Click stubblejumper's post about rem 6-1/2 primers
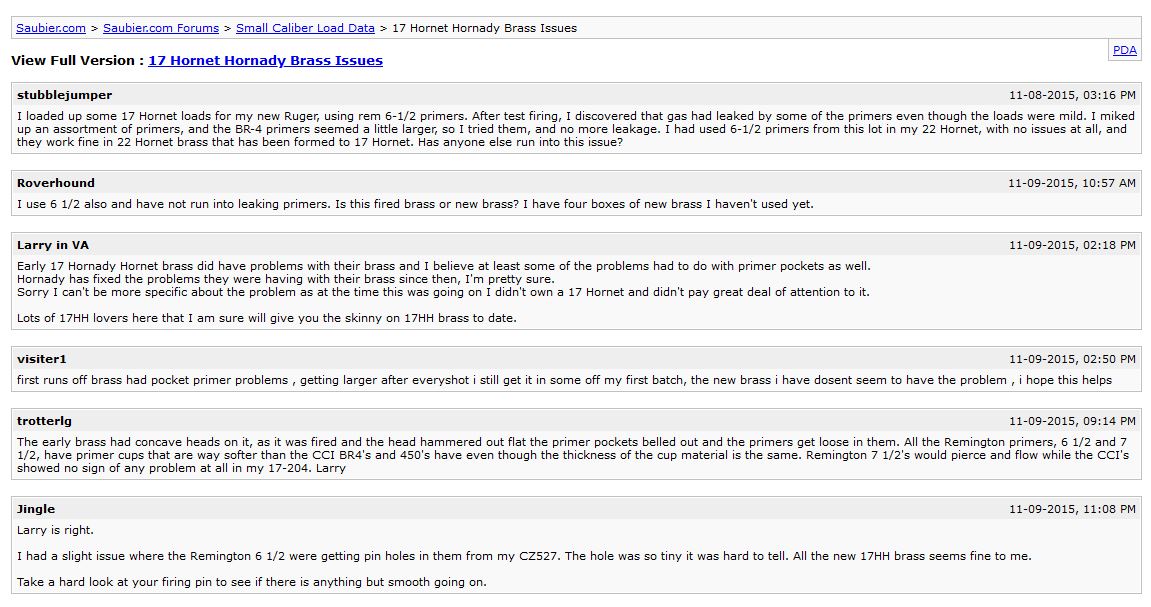Image resolution: width=1151 pixels, height=607 pixels. pyautogui.click(x=576, y=129)
